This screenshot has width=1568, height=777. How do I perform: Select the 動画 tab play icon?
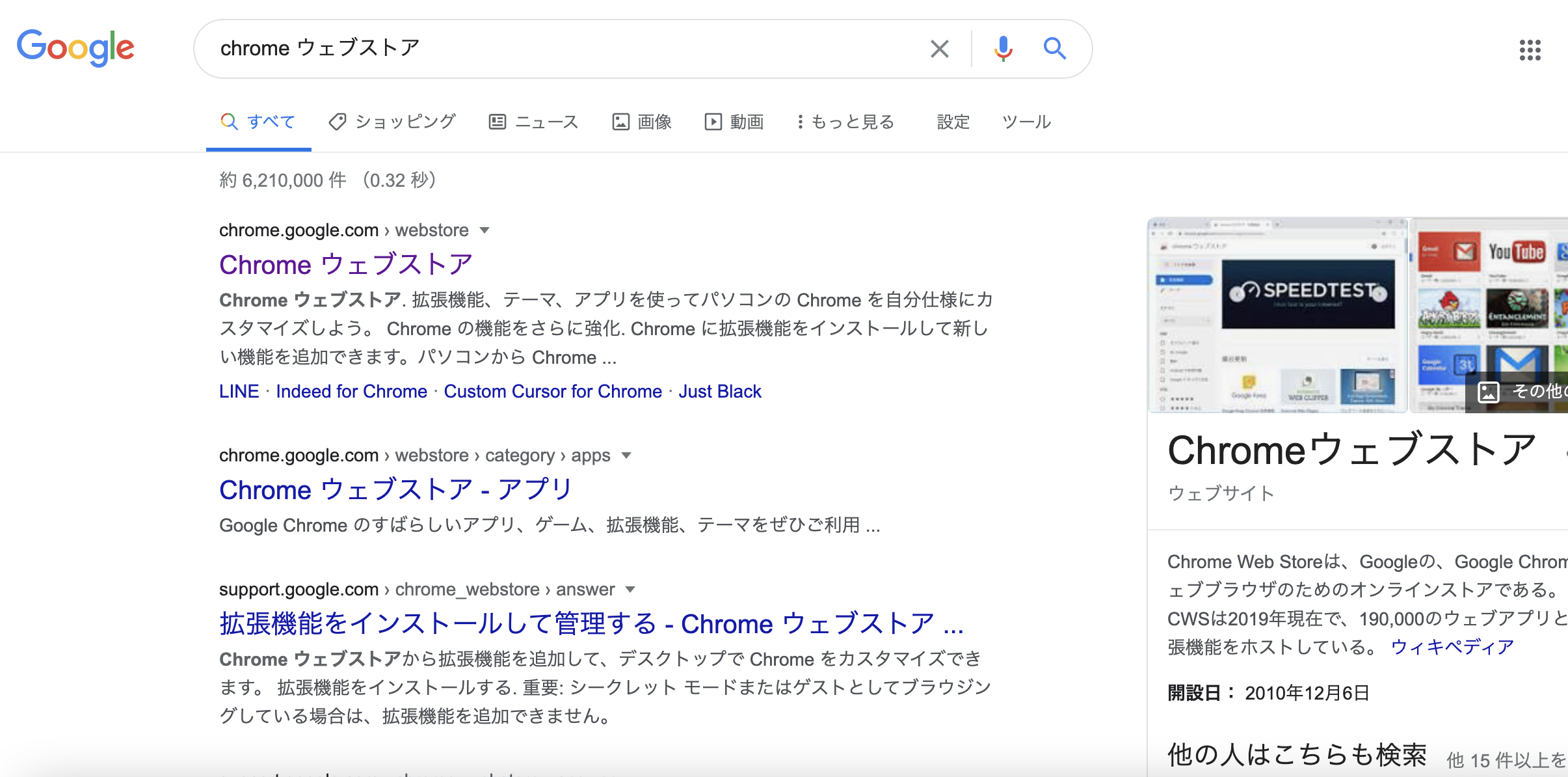(713, 121)
